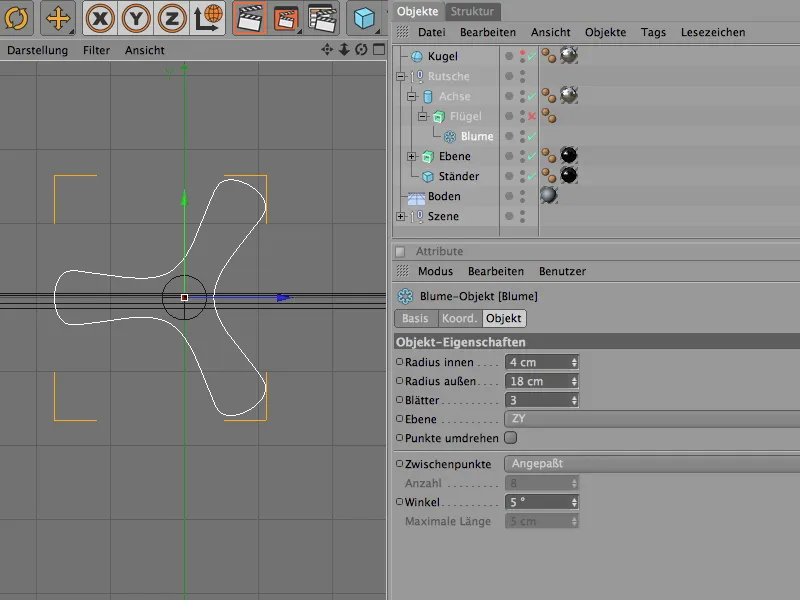Image resolution: width=800 pixels, height=600 pixels.
Task: Click the Radius außen stepper arrows
Action: pyautogui.click(x=574, y=381)
